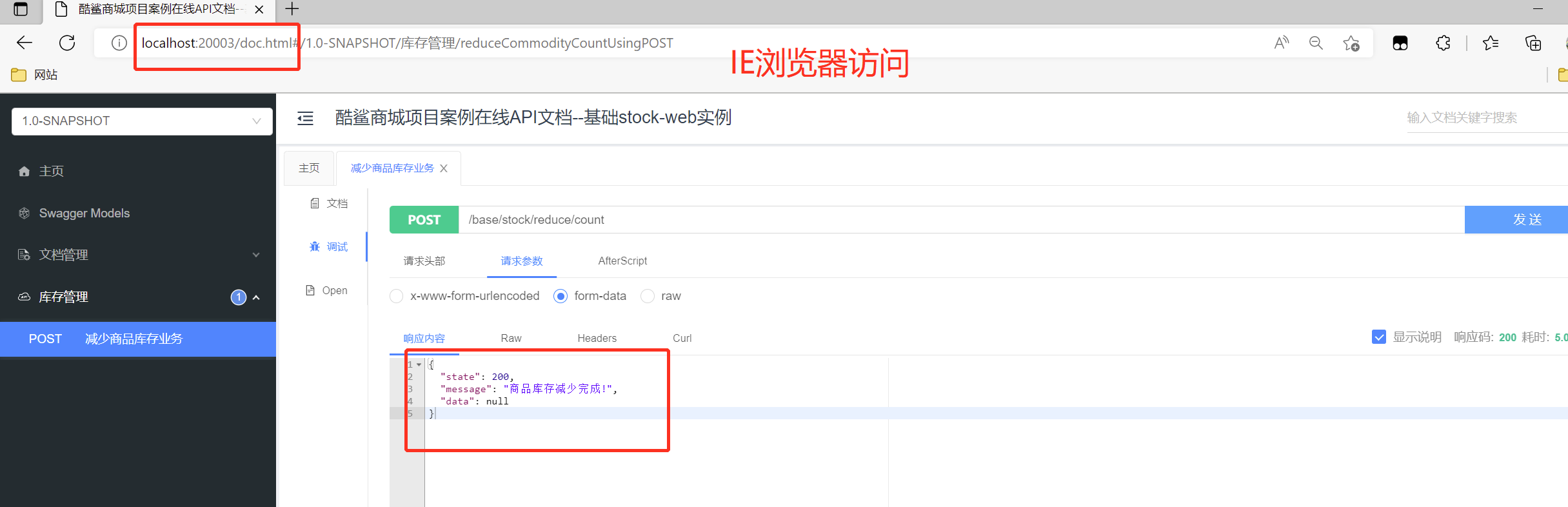The width and height of the screenshot is (1568, 507).
Task: Switch to the 主页 tab
Action: [309, 168]
